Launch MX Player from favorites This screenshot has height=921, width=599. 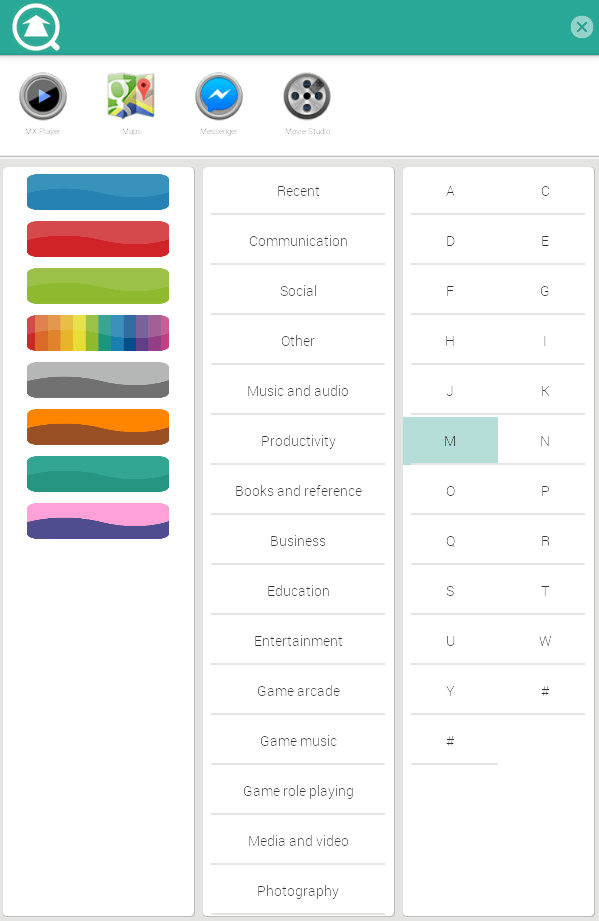click(43, 94)
